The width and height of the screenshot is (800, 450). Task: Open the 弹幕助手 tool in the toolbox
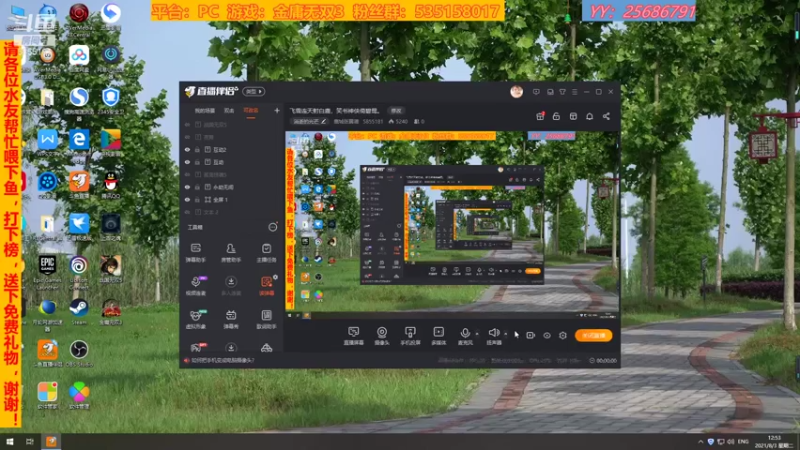pyautogui.click(x=195, y=253)
